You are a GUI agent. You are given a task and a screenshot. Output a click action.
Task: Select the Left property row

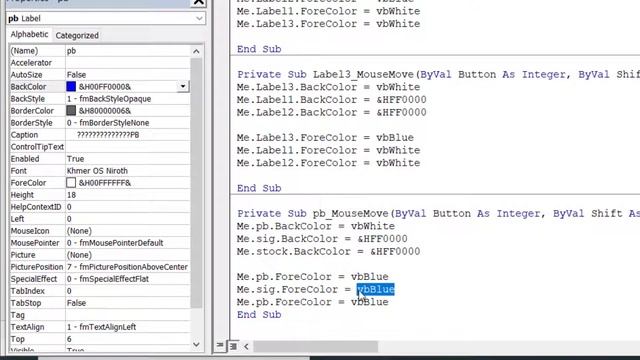pos(100,219)
